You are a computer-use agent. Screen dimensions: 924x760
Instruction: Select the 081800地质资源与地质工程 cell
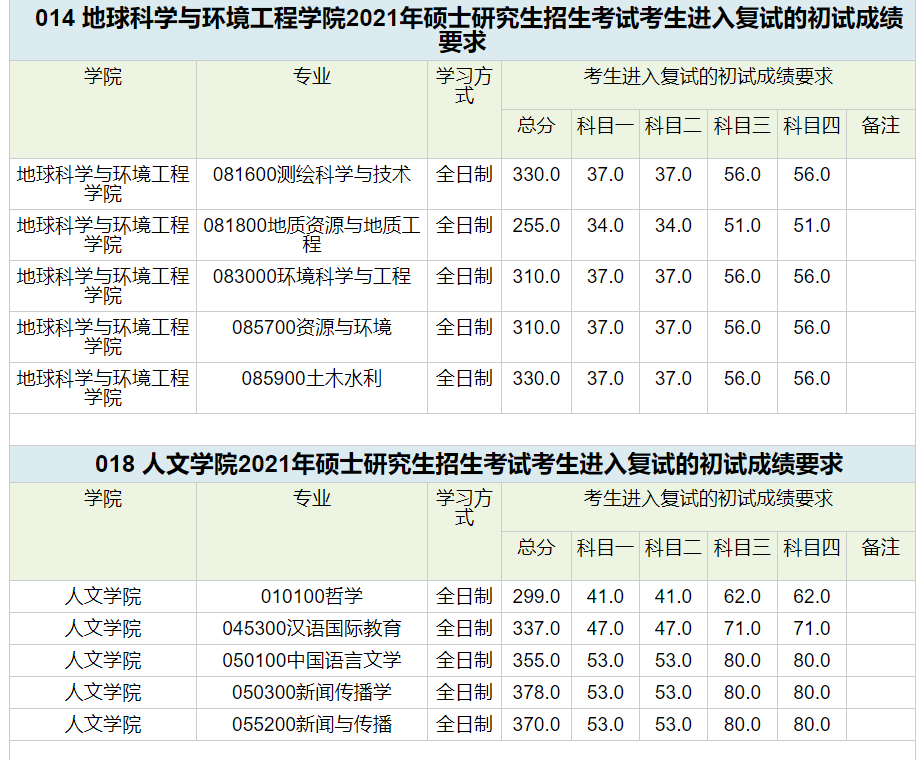click(312, 234)
